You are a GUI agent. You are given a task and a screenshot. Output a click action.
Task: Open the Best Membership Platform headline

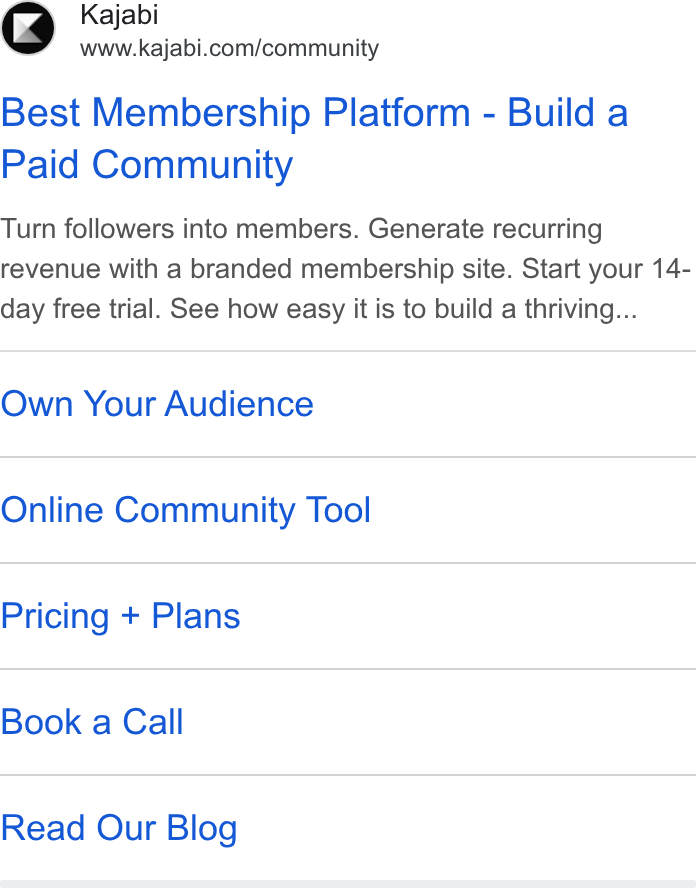pos(314,138)
